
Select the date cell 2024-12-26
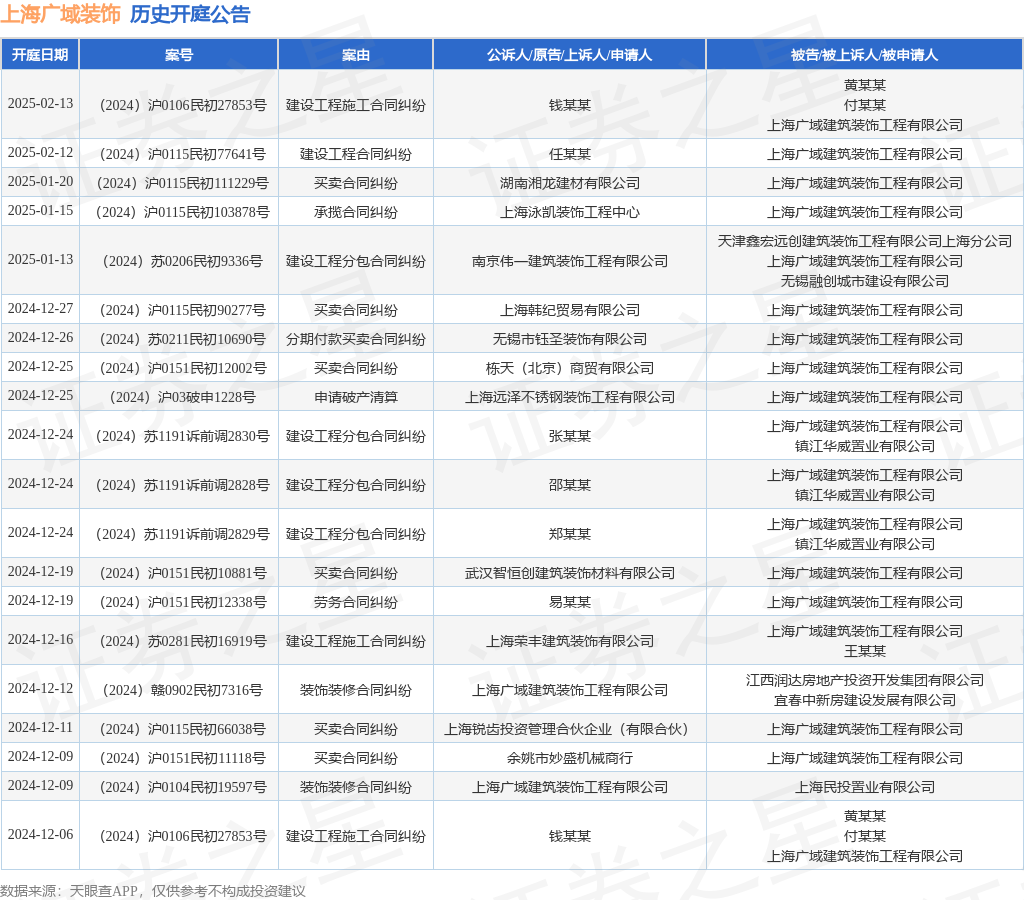(40, 338)
